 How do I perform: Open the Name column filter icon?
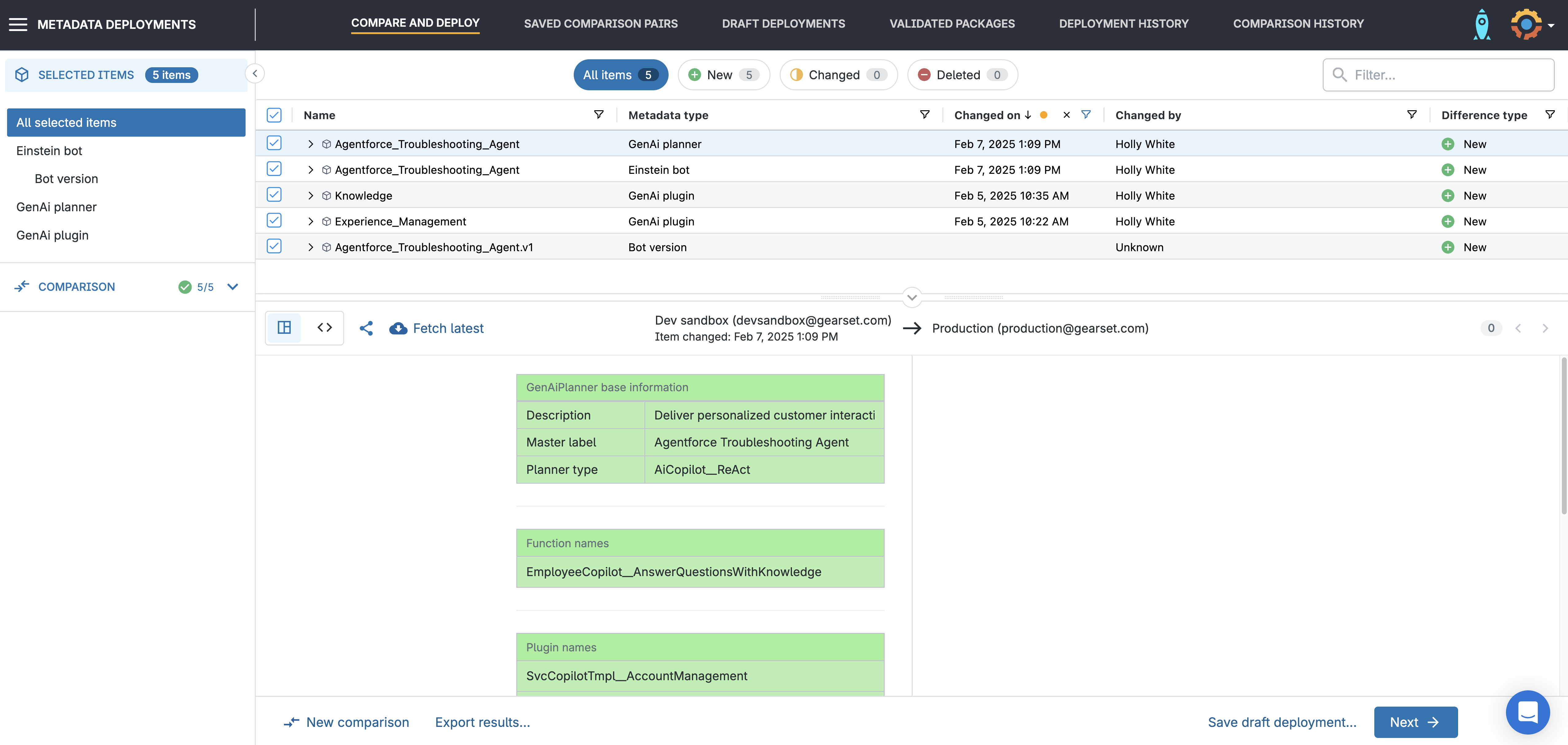[x=598, y=115]
